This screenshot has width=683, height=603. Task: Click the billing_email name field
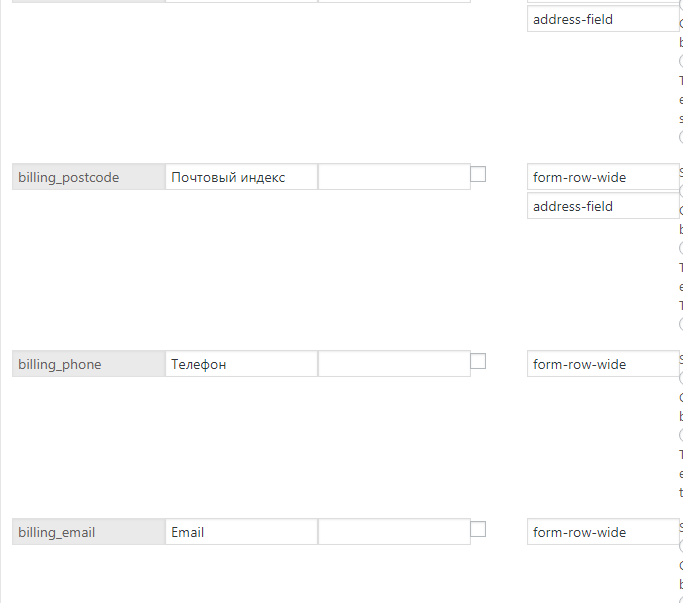pyautogui.click(x=89, y=532)
